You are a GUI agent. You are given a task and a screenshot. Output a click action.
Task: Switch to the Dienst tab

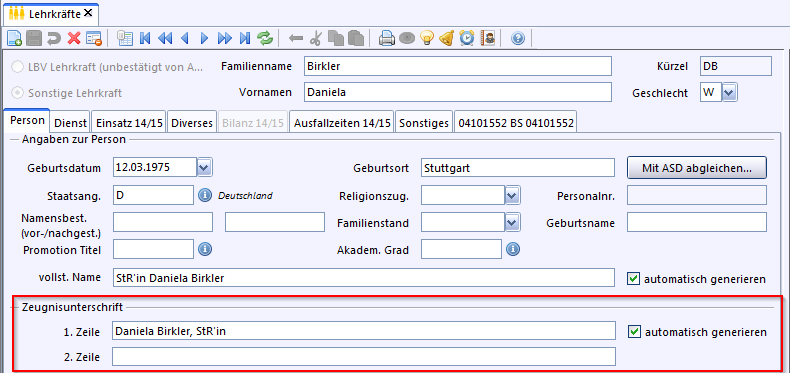(x=71, y=123)
